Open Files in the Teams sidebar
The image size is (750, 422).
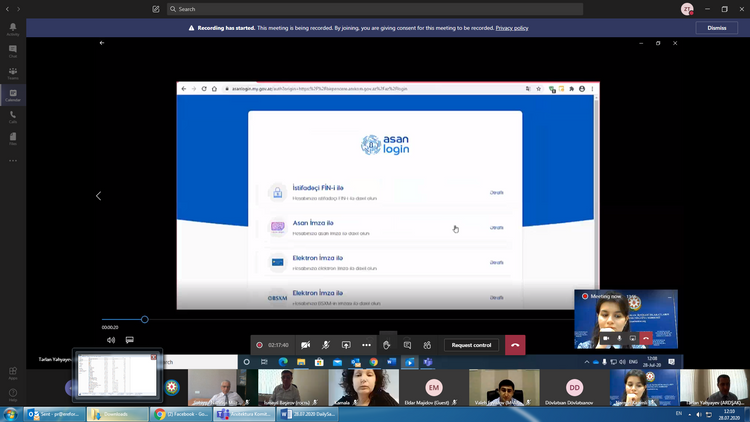(x=13, y=139)
